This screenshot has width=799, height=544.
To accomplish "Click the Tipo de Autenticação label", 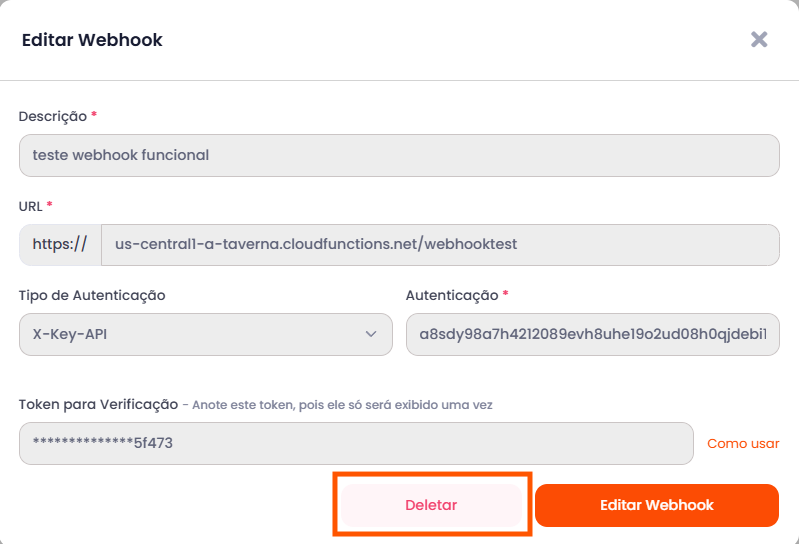I will coord(92,296).
